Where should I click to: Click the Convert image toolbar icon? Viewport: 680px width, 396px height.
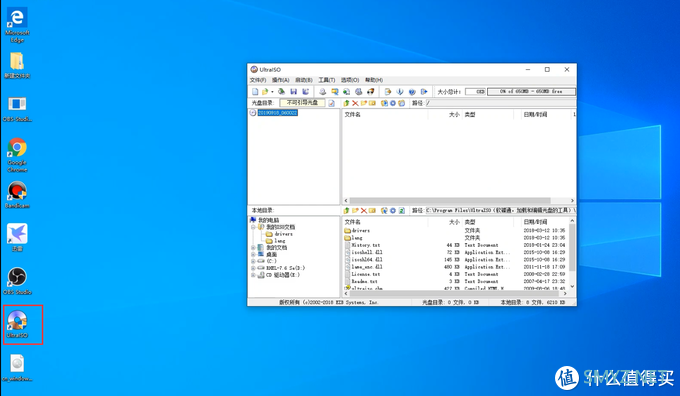tap(346, 92)
